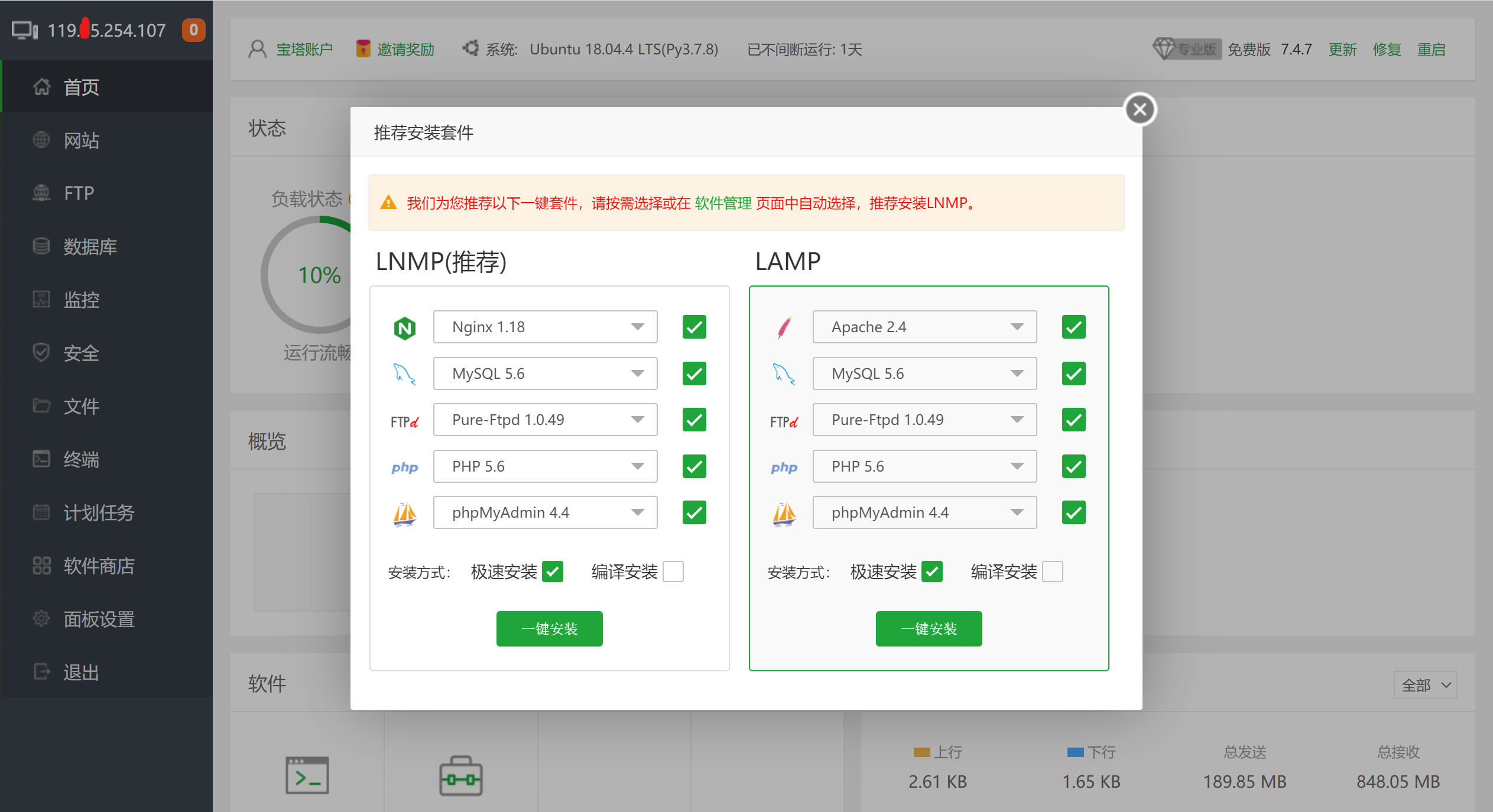Toggle 极速安装 checkbox in the LNMP panel
Screen dimensions: 1493x812
(x=553, y=571)
